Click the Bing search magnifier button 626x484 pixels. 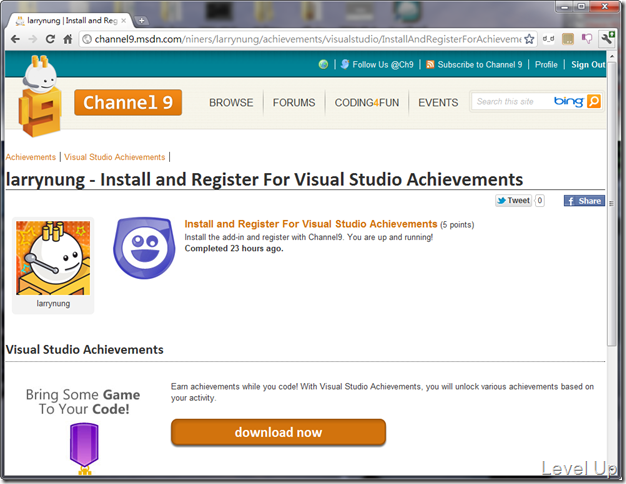point(594,101)
